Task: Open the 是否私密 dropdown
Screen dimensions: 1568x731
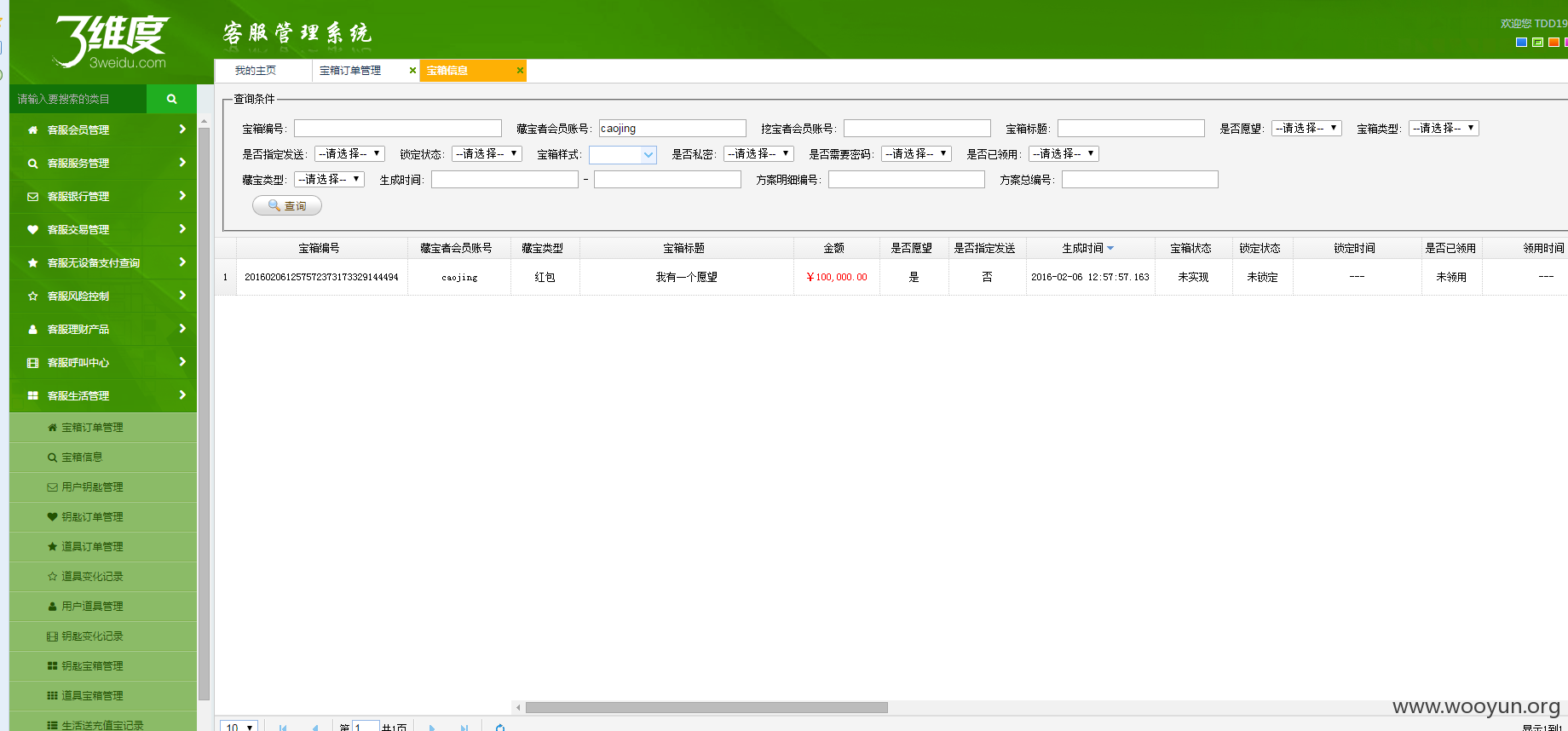Action: 758,153
